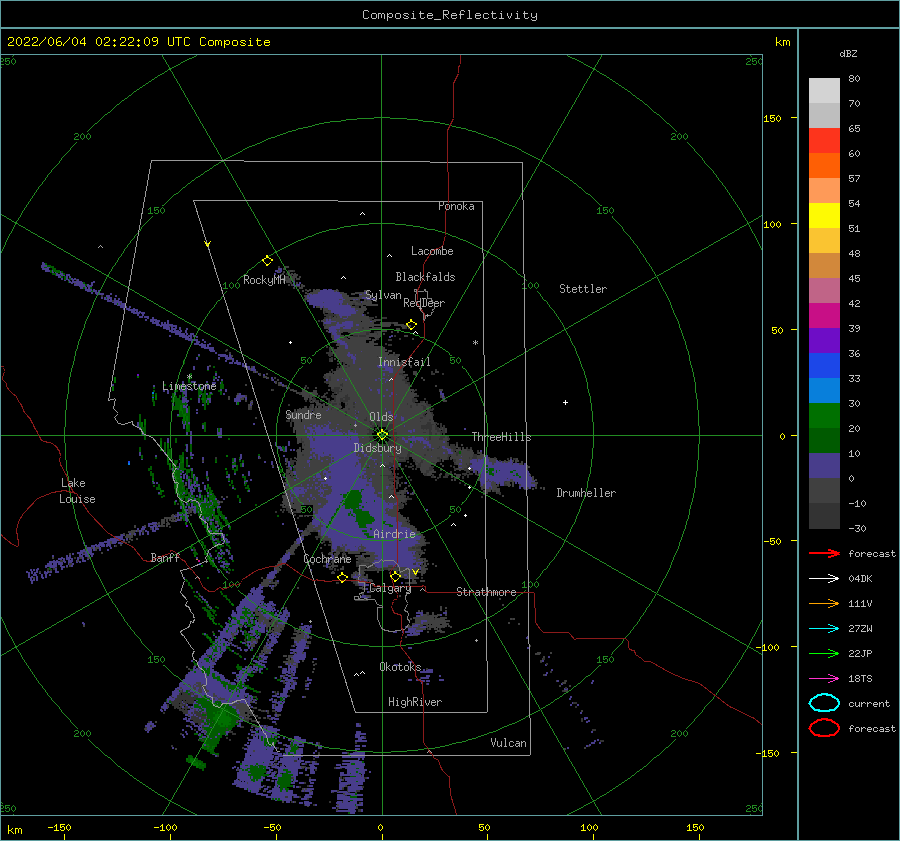This screenshot has width=900, height=841.
Task: Click the ThreeHills town label
Action: [501, 437]
